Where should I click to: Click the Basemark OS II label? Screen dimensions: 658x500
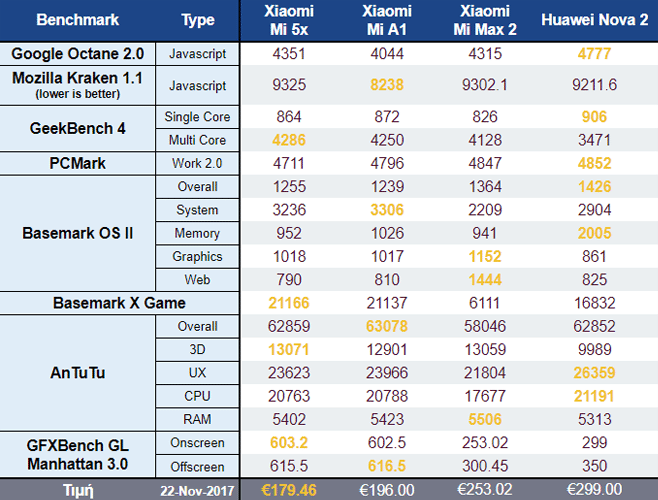78,233
